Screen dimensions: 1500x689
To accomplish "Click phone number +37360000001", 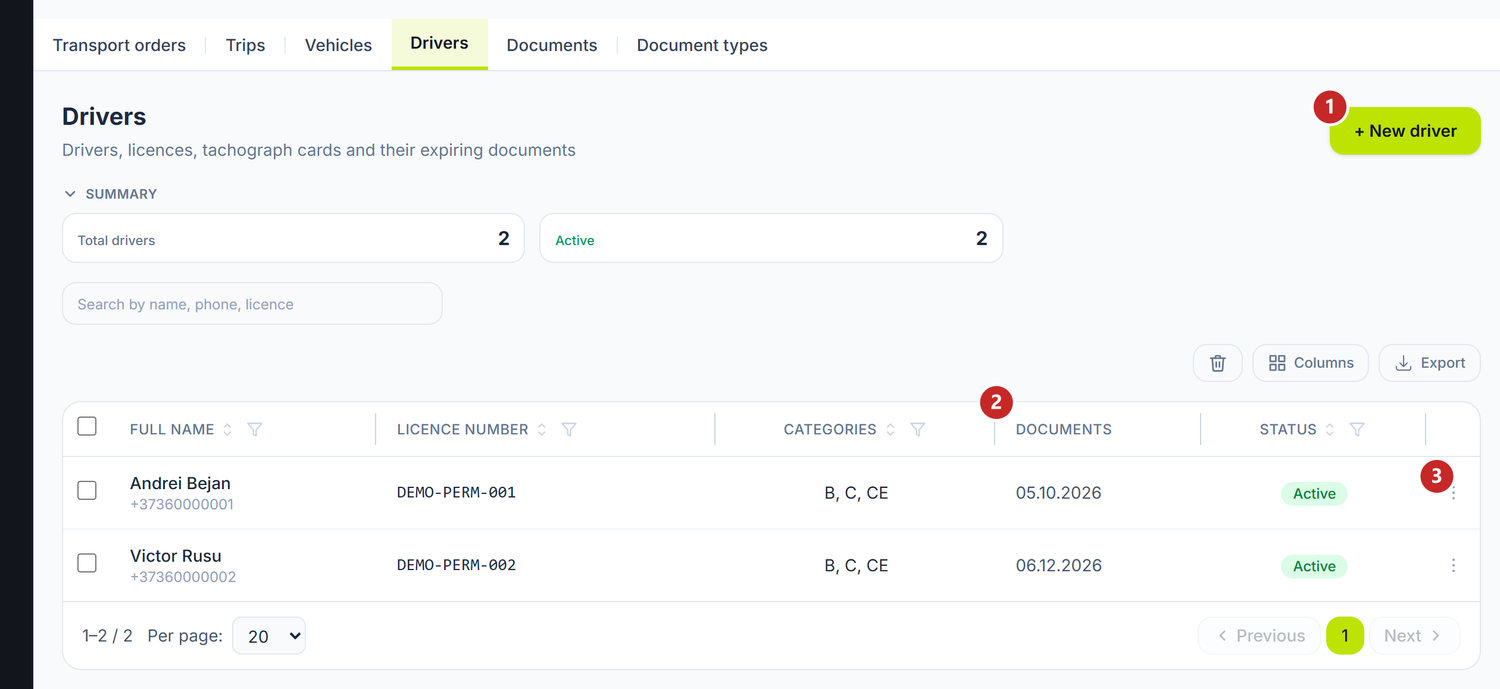I will [x=182, y=505].
